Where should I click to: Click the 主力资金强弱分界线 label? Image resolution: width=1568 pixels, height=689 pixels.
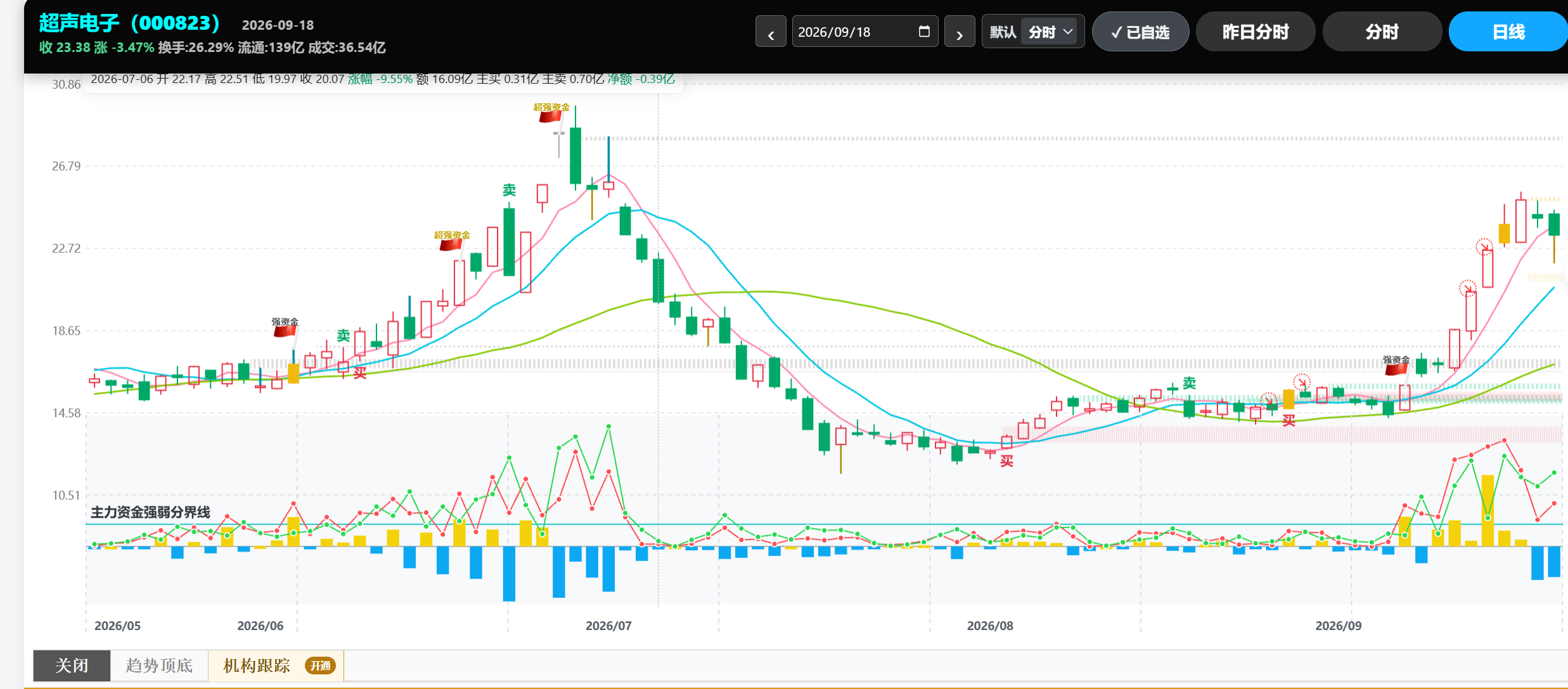(150, 512)
